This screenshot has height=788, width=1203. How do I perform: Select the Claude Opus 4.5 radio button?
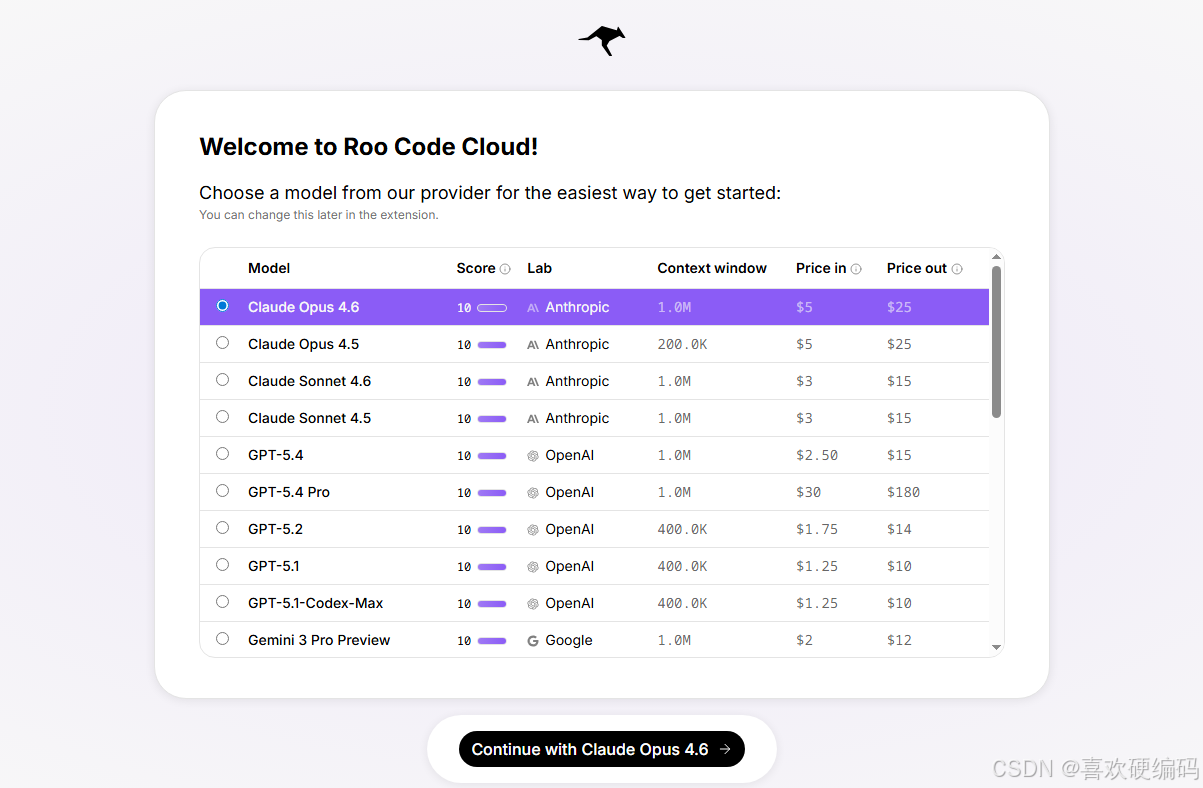coord(222,343)
